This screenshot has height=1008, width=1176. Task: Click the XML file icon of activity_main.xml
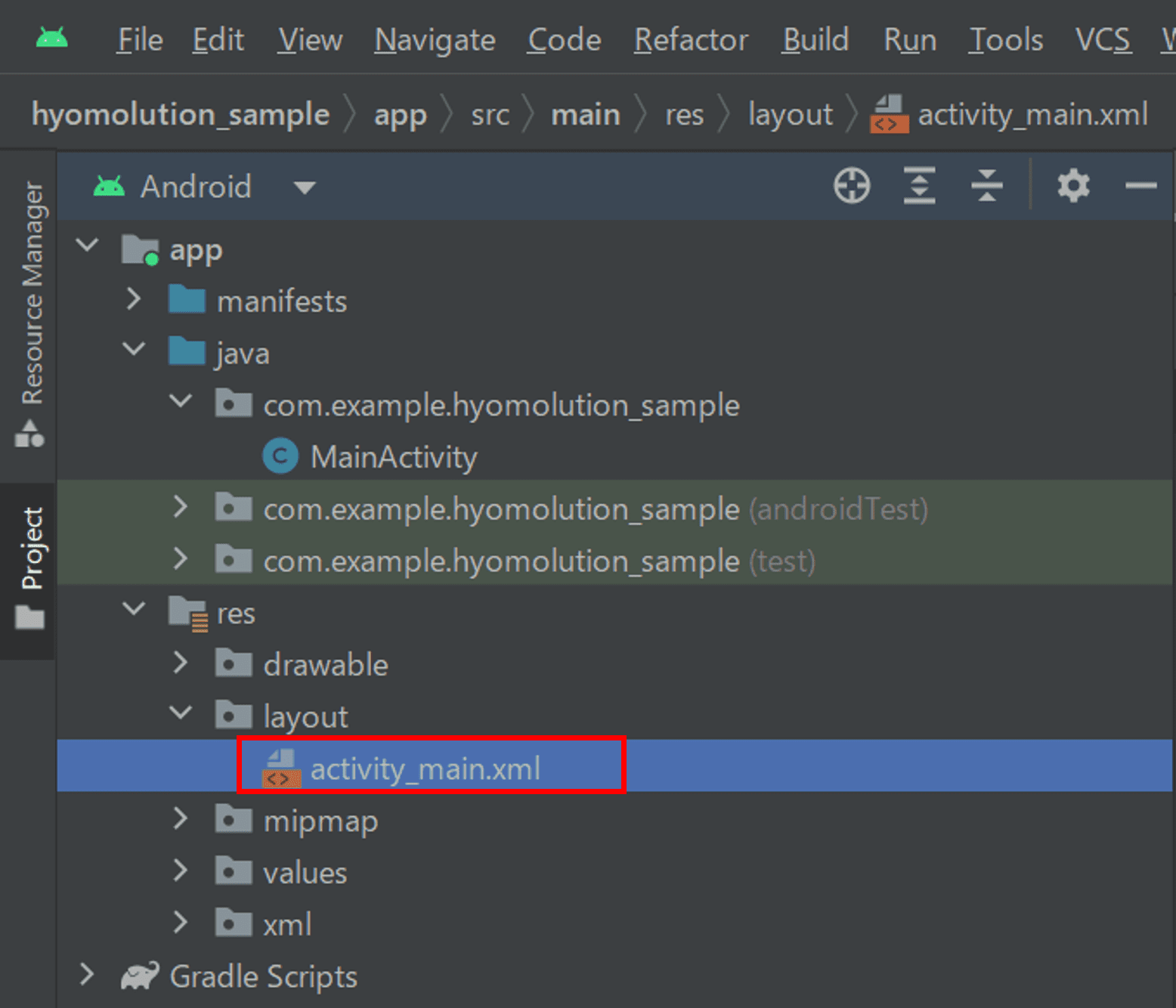pos(280,767)
